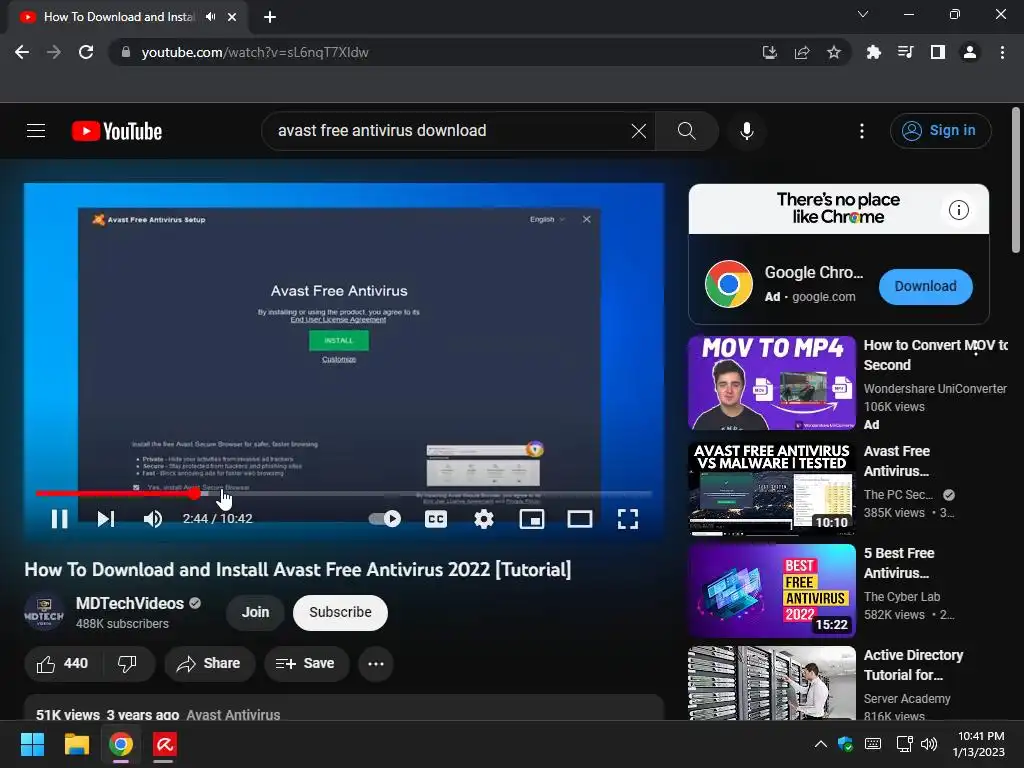
Task: Open the Avast vs Malware tested thumbnail
Action: pos(772,488)
